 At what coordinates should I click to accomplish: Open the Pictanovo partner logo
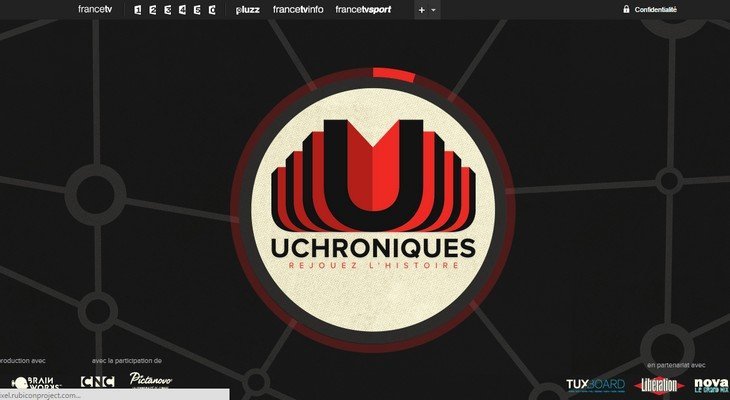point(150,380)
